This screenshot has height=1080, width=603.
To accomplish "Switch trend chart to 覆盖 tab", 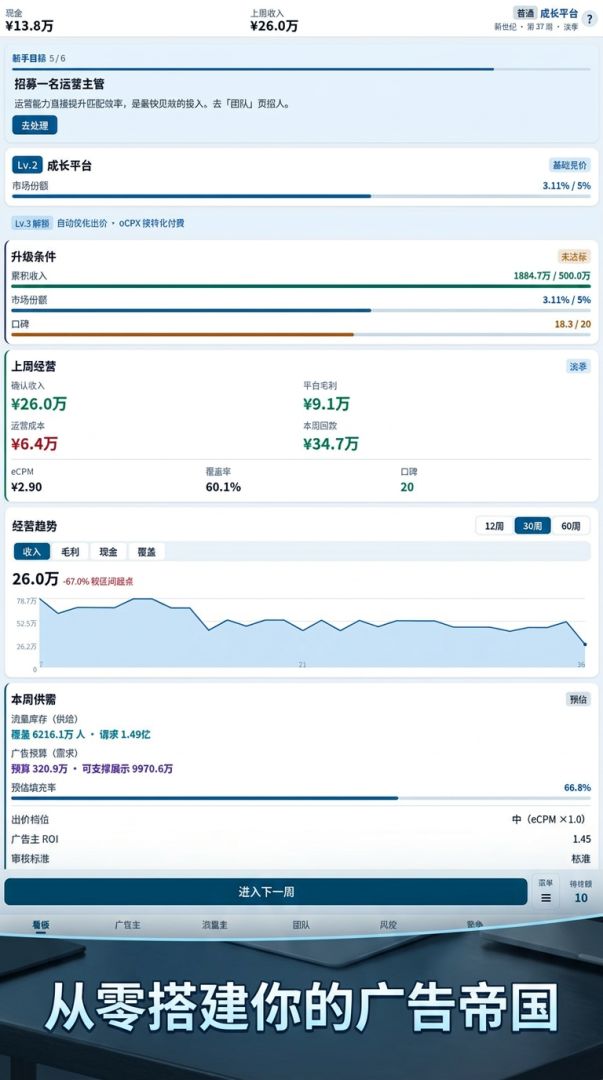I will (x=146, y=551).
